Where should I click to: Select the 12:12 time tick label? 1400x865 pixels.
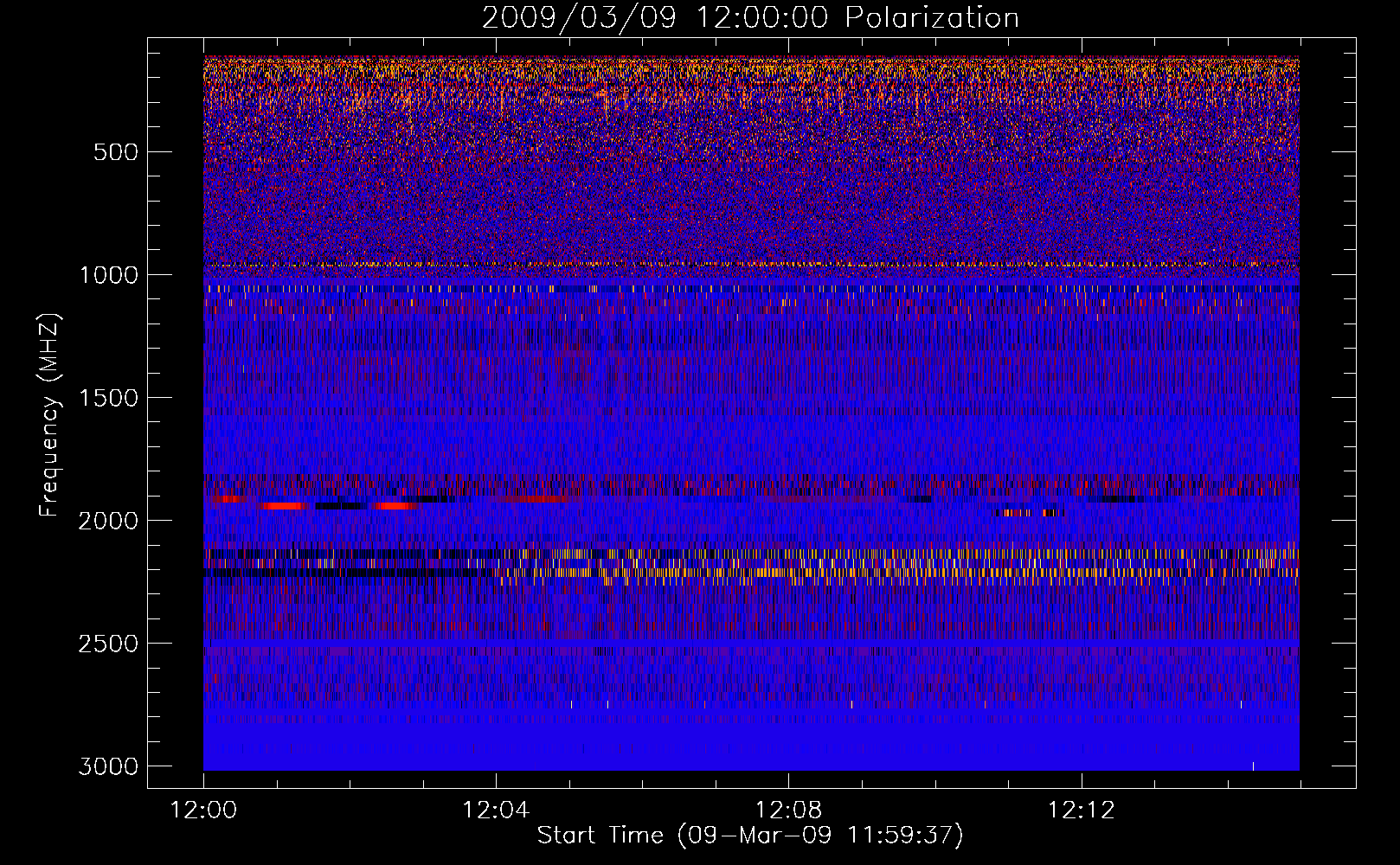click(1082, 811)
